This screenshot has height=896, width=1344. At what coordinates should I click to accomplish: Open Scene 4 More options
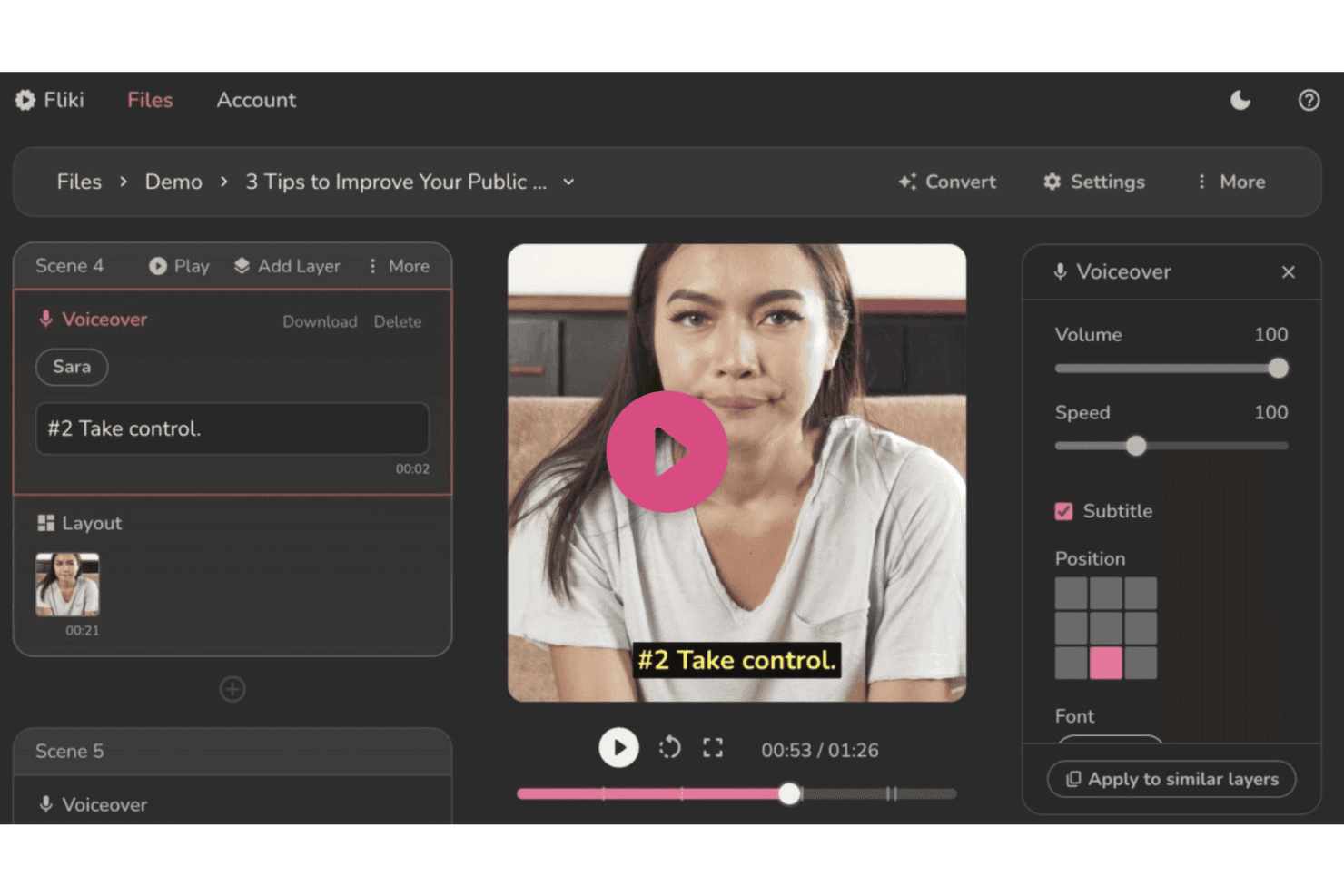(399, 266)
